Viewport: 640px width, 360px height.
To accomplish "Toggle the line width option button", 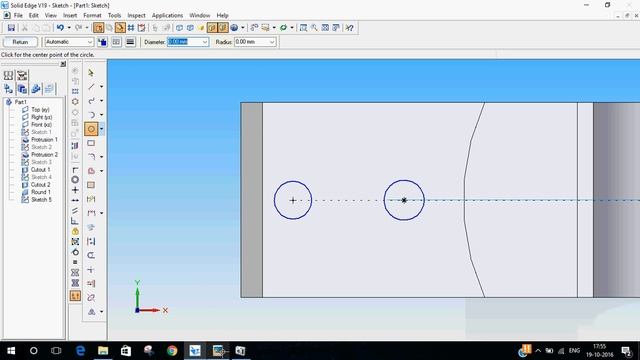I will click(130, 42).
